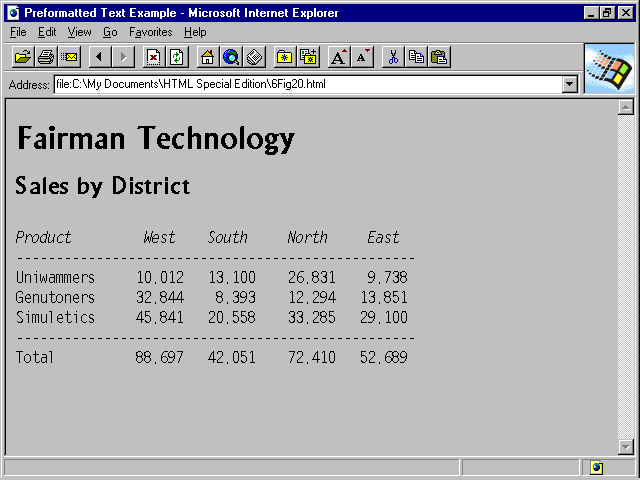Click the vertical scrollbar down arrow
640x480 pixels.
[x=626, y=447]
